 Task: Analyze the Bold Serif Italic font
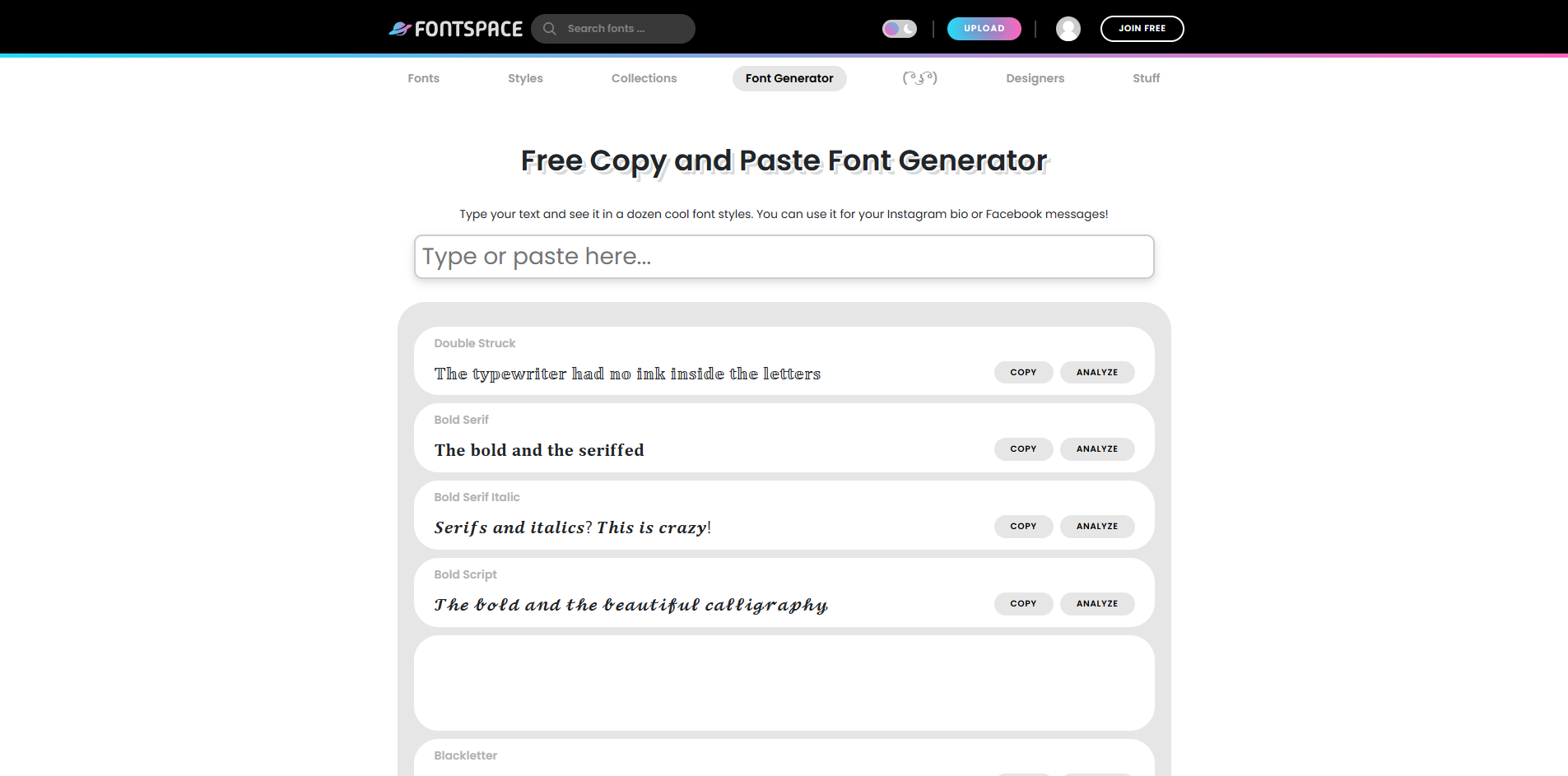pos(1097,526)
